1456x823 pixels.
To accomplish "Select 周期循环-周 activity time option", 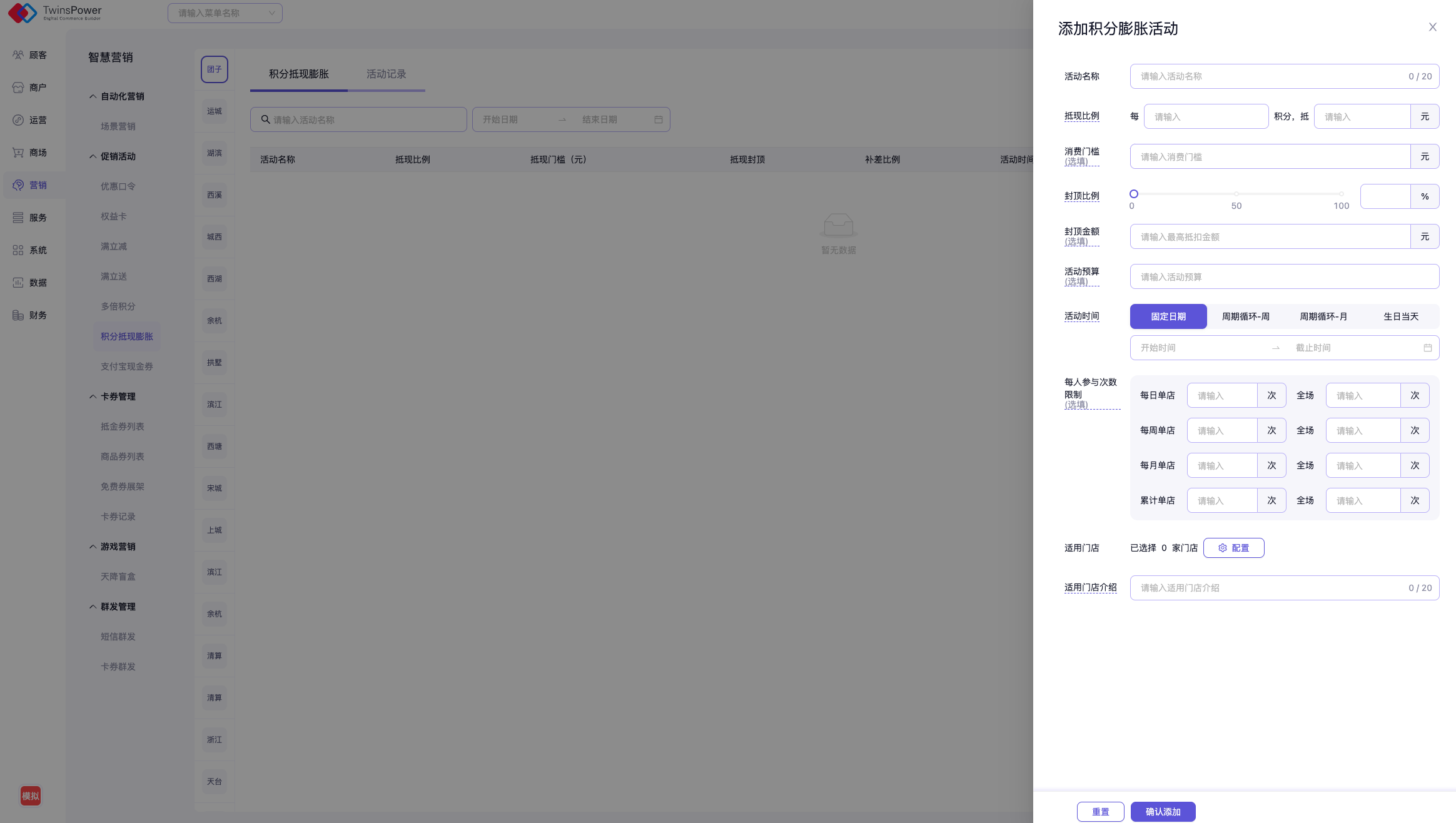I will [x=1245, y=316].
